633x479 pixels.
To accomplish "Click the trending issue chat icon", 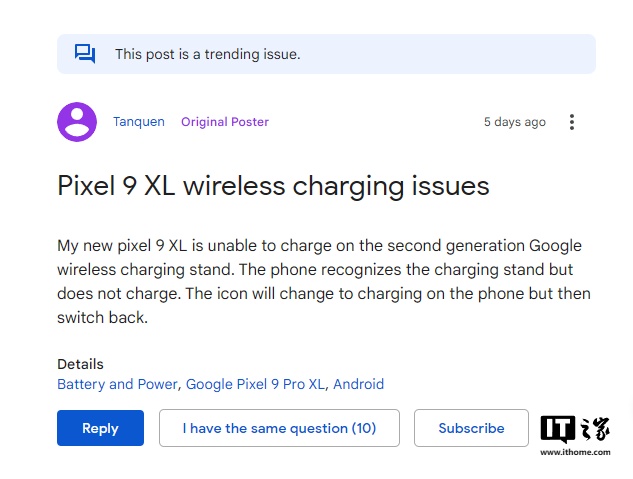I will point(85,54).
